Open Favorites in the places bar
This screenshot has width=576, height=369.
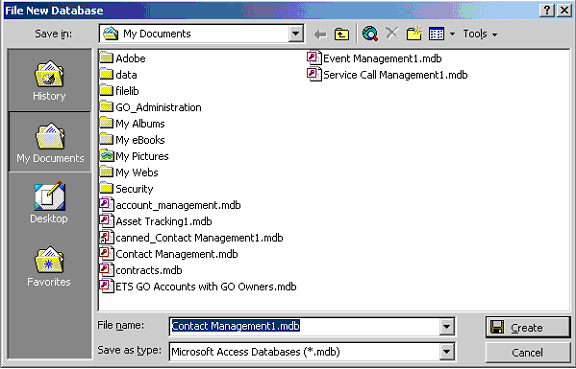tap(49, 266)
